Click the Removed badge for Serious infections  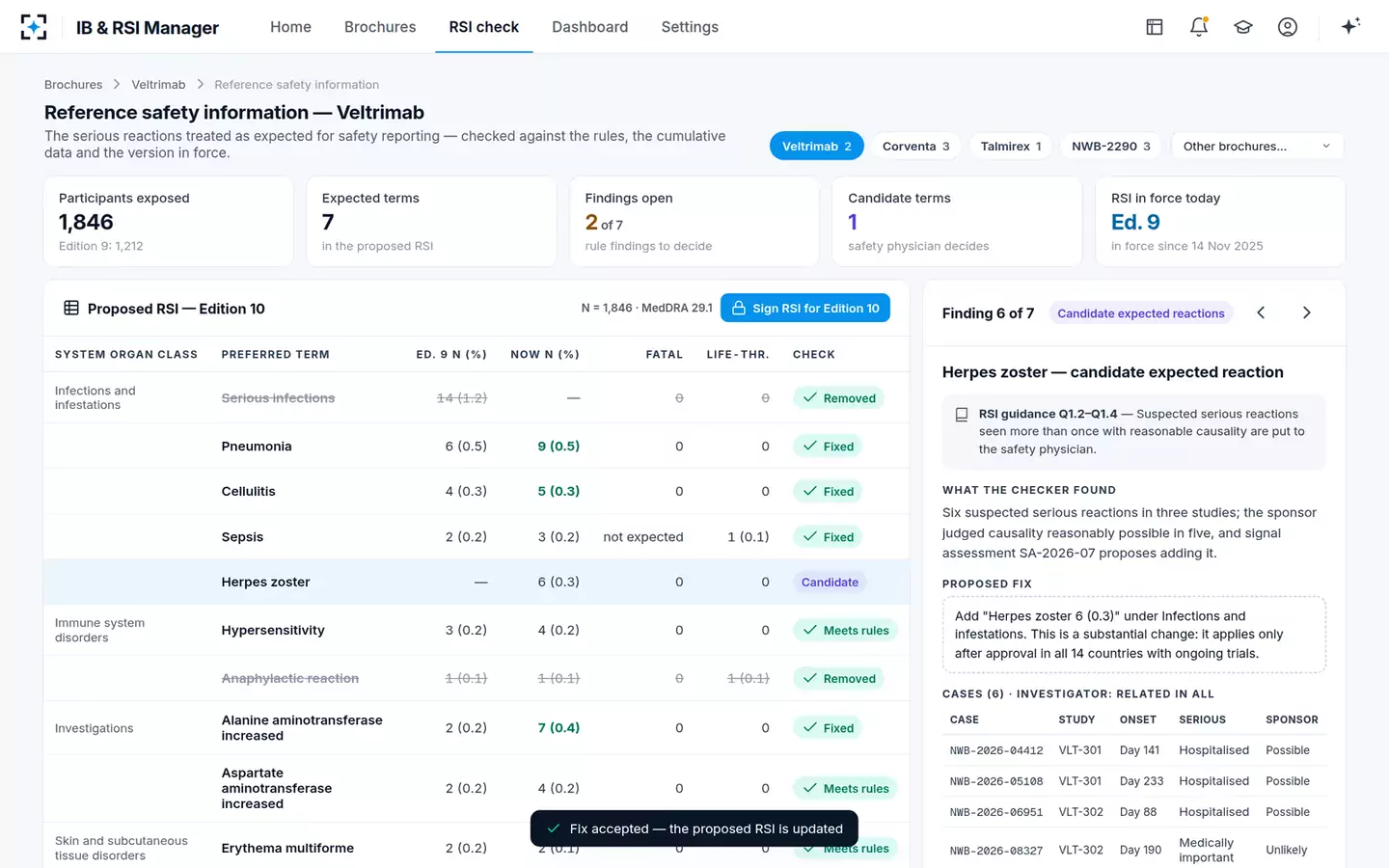tap(838, 398)
